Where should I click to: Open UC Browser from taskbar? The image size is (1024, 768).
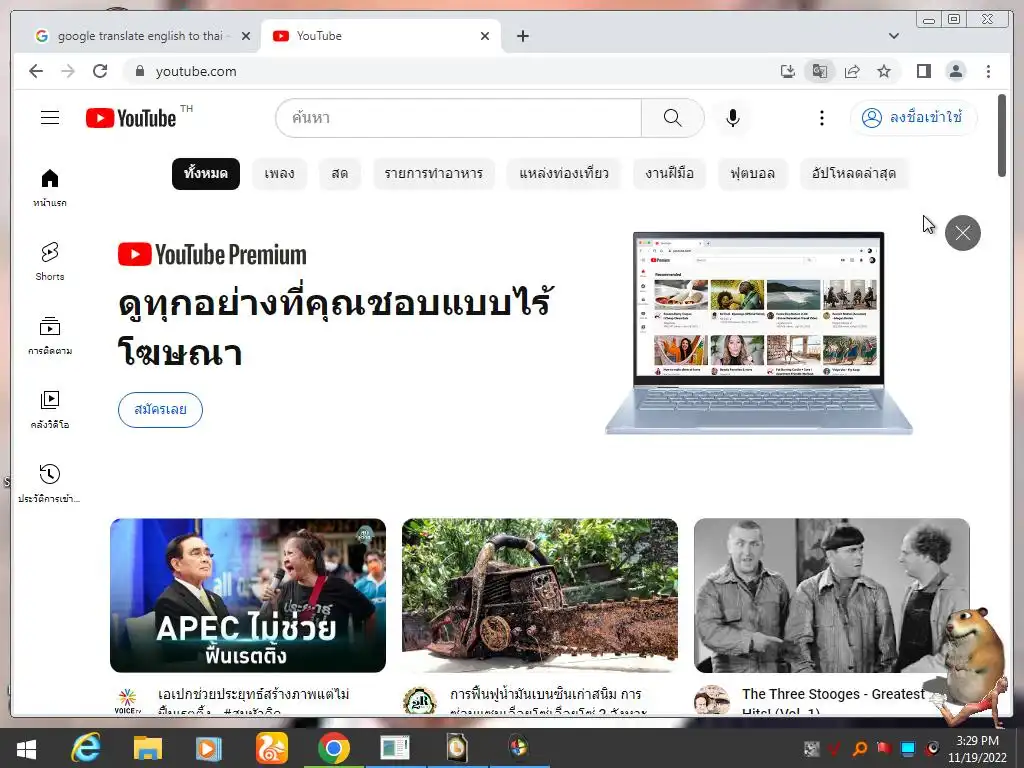271,748
